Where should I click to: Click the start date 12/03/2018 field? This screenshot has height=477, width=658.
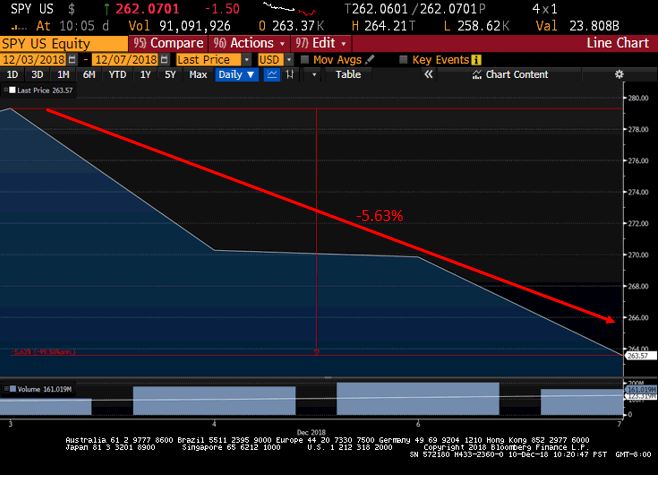coord(33,60)
